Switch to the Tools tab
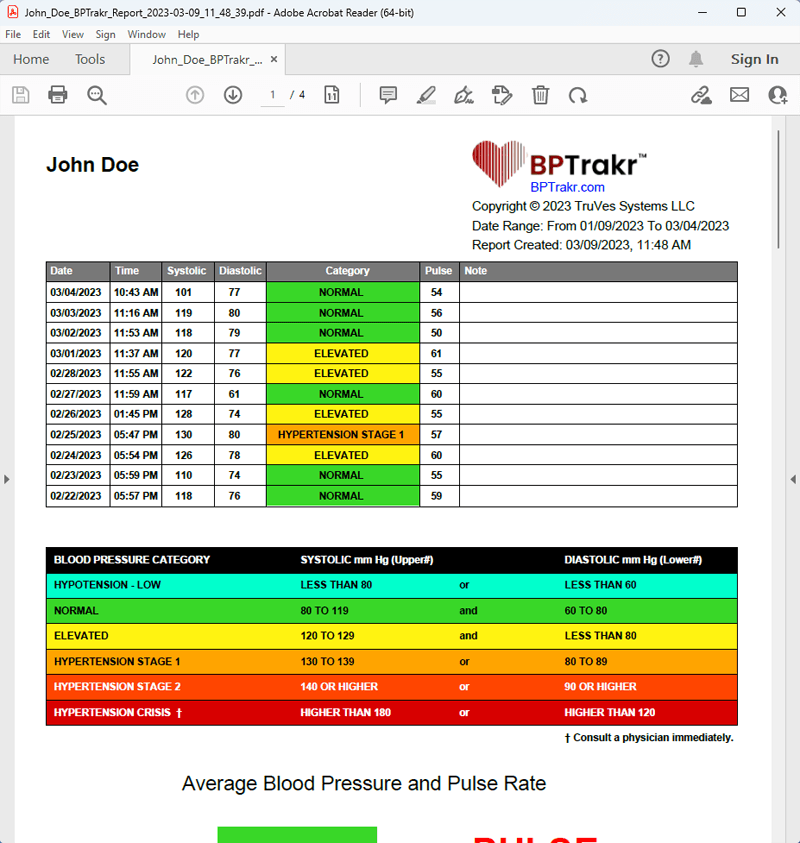 pyautogui.click(x=90, y=59)
